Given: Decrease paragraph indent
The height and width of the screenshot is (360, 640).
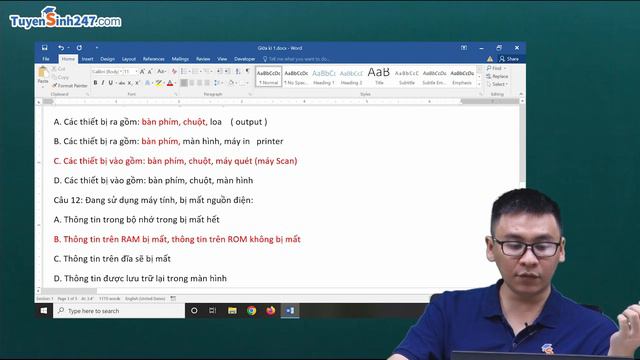Looking at the screenshot, I should [219, 71].
